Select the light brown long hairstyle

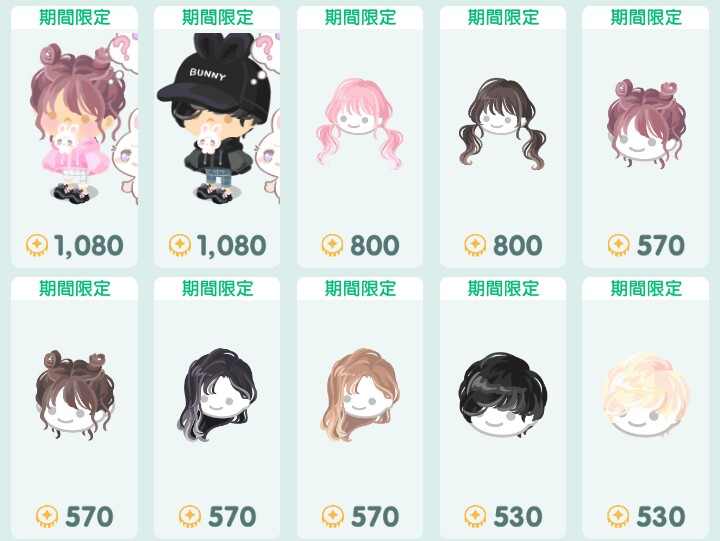(x=360, y=394)
